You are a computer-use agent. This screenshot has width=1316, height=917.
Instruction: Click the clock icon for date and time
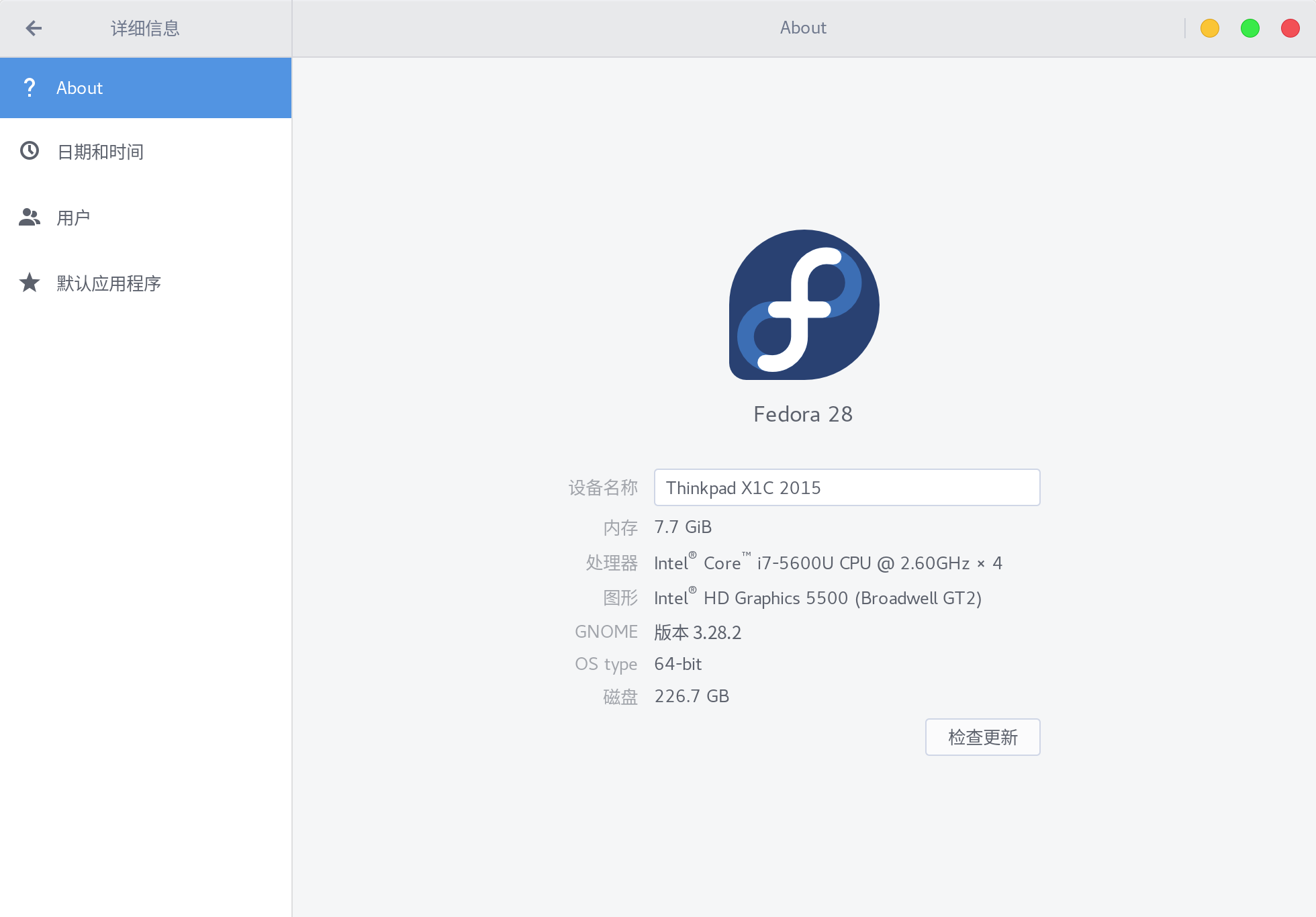(x=30, y=151)
